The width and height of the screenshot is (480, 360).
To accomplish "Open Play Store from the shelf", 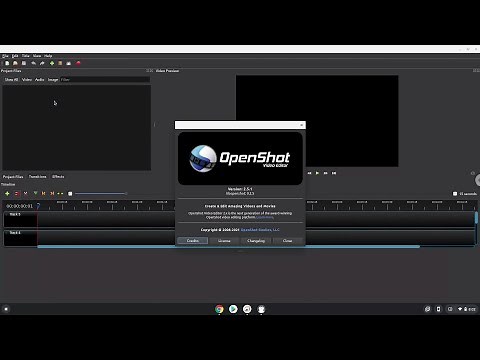I will (233, 309).
